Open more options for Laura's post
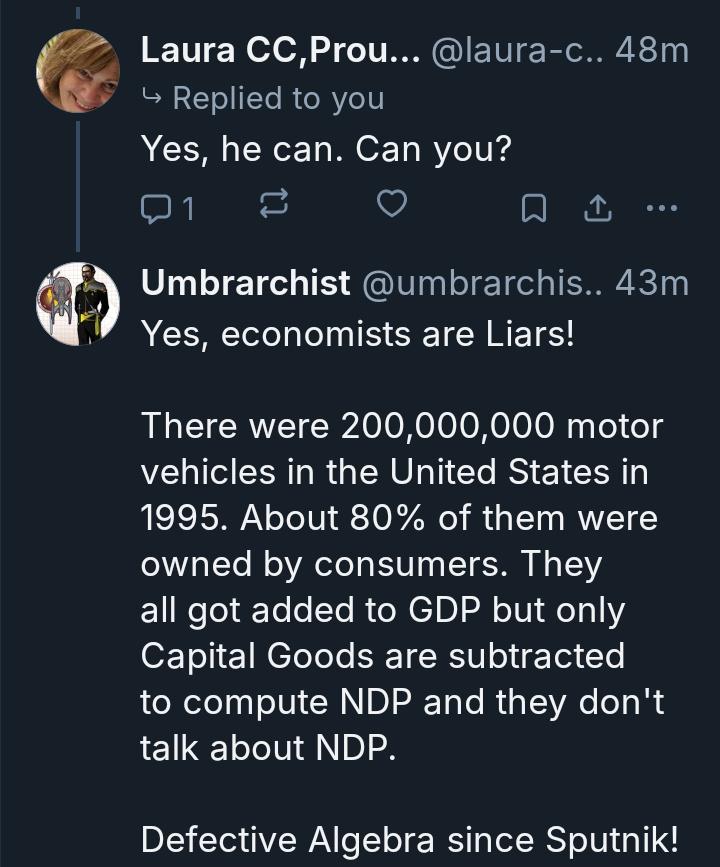Screen dimensions: 720x867 tap(662, 207)
